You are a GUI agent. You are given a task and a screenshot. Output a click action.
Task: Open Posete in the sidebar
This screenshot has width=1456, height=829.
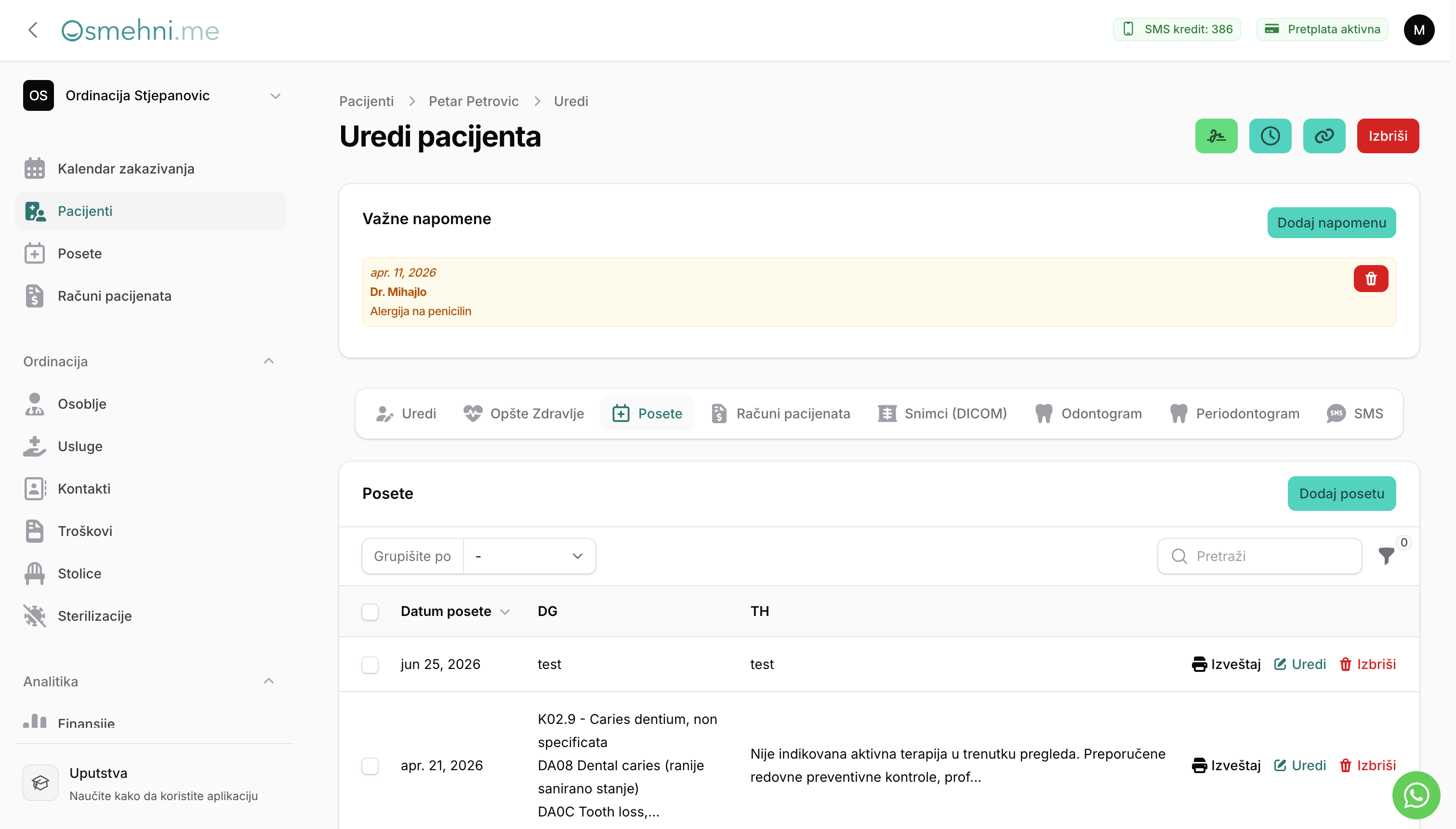150,254
